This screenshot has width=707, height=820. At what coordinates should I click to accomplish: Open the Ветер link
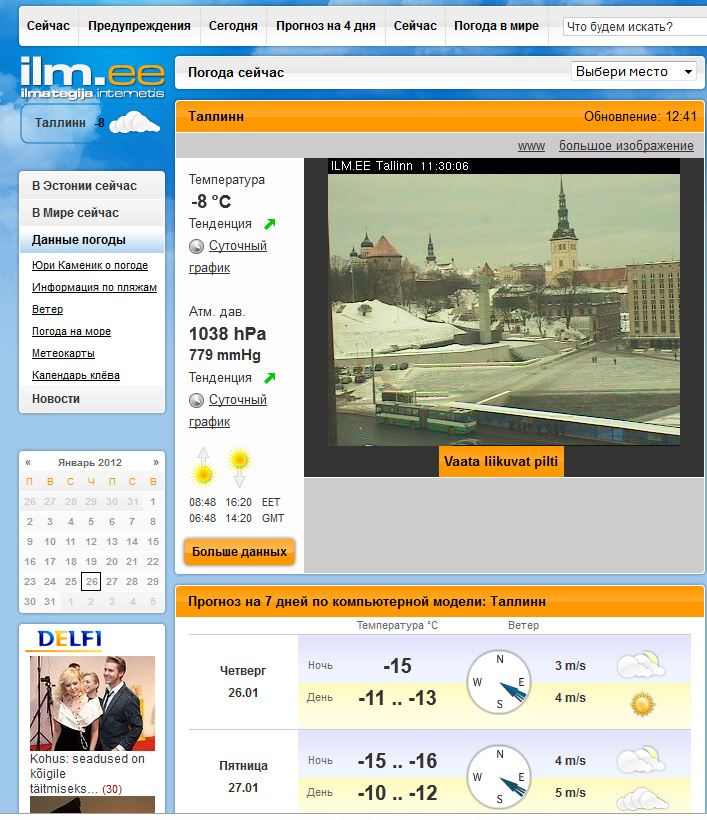pyautogui.click(x=48, y=309)
